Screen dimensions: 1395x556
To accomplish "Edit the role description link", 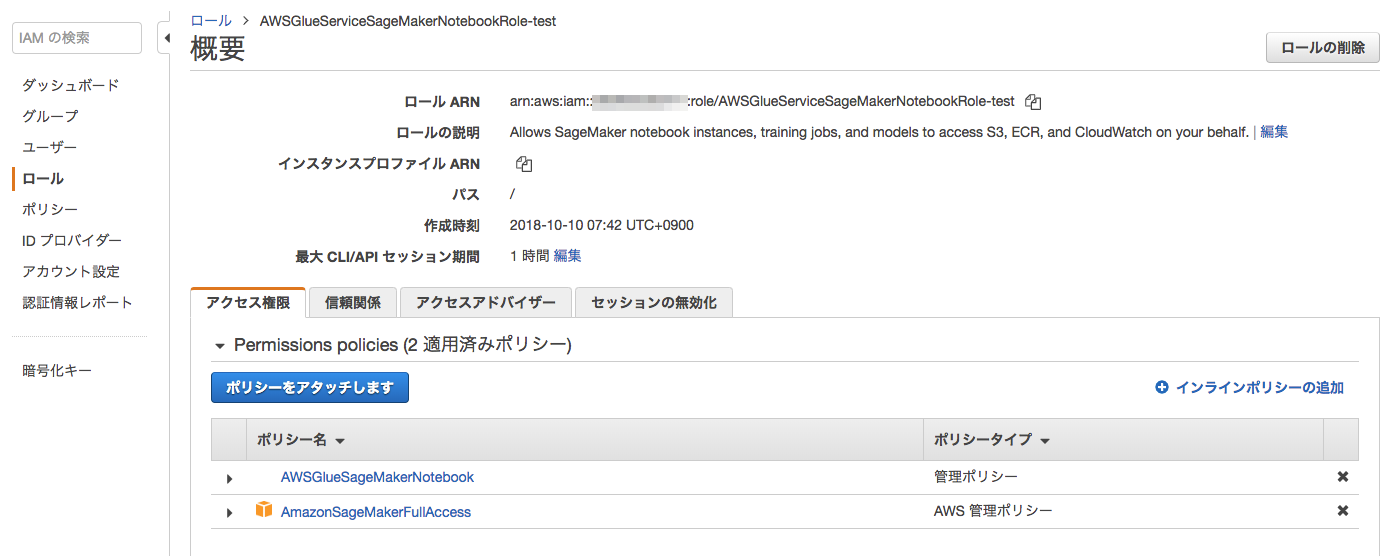I will click(x=1274, y=132).
